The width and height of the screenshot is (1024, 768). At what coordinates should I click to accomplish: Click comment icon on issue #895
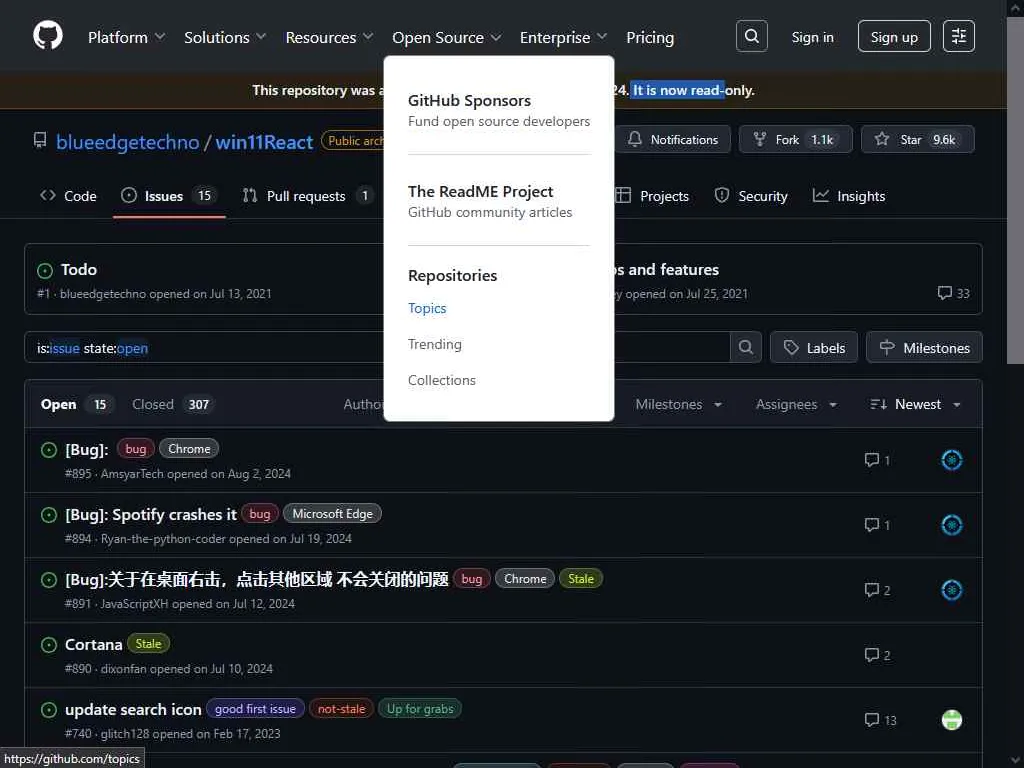pos(871,460)
